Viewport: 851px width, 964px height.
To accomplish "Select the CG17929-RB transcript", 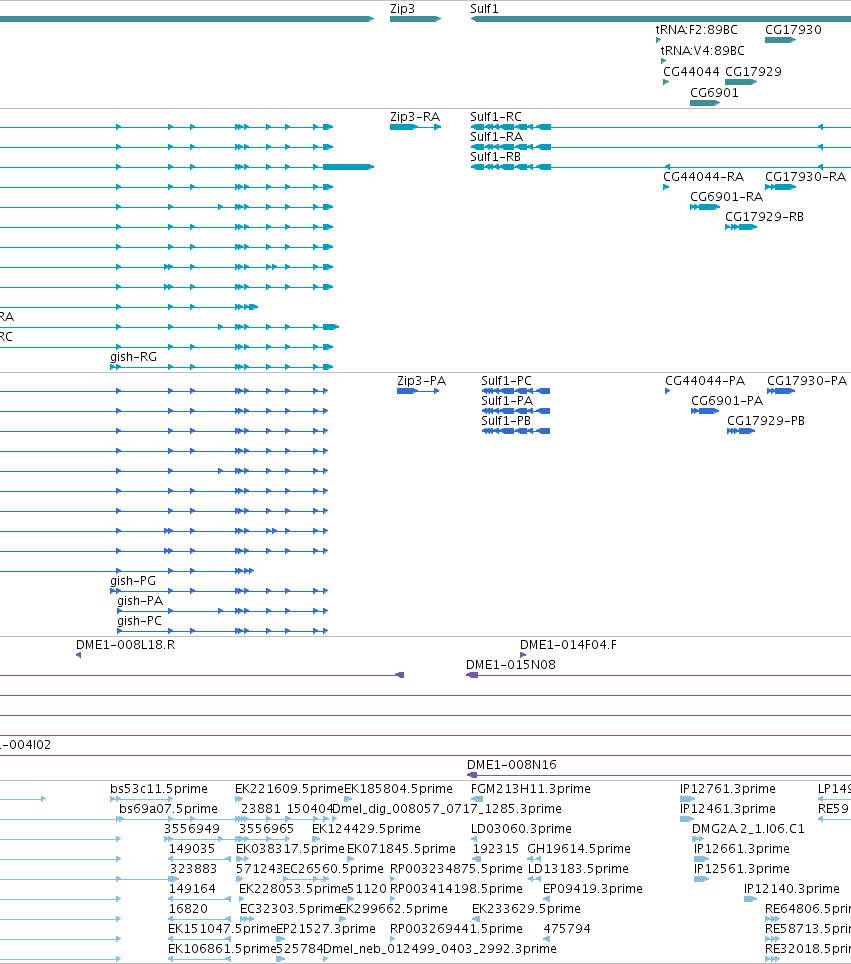I will tap(740, 227).
